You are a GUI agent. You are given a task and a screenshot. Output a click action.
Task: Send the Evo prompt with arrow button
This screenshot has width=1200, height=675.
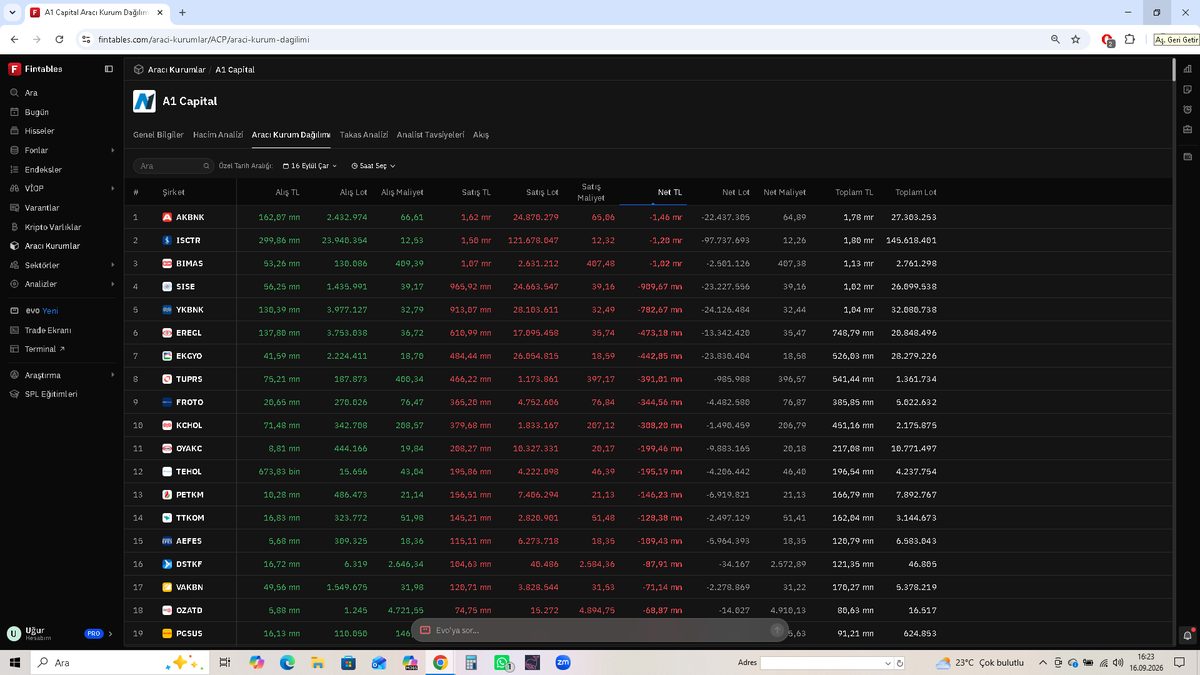coord(777,630)
